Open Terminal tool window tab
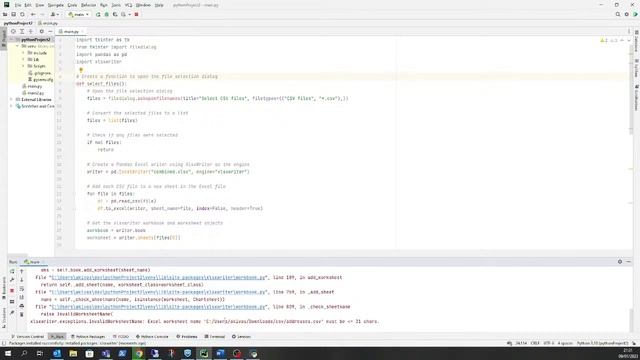The width and height of the screenshot is (640, 360). (x=215, y=337)
